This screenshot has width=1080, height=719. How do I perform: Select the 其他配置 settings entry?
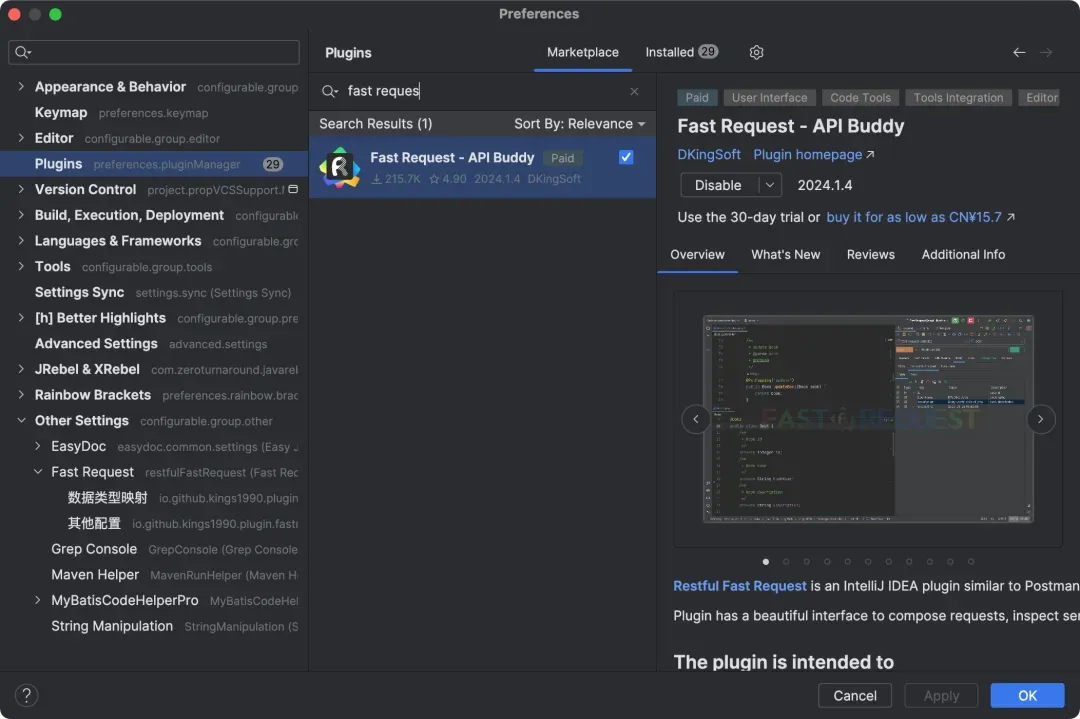point(154,523)
